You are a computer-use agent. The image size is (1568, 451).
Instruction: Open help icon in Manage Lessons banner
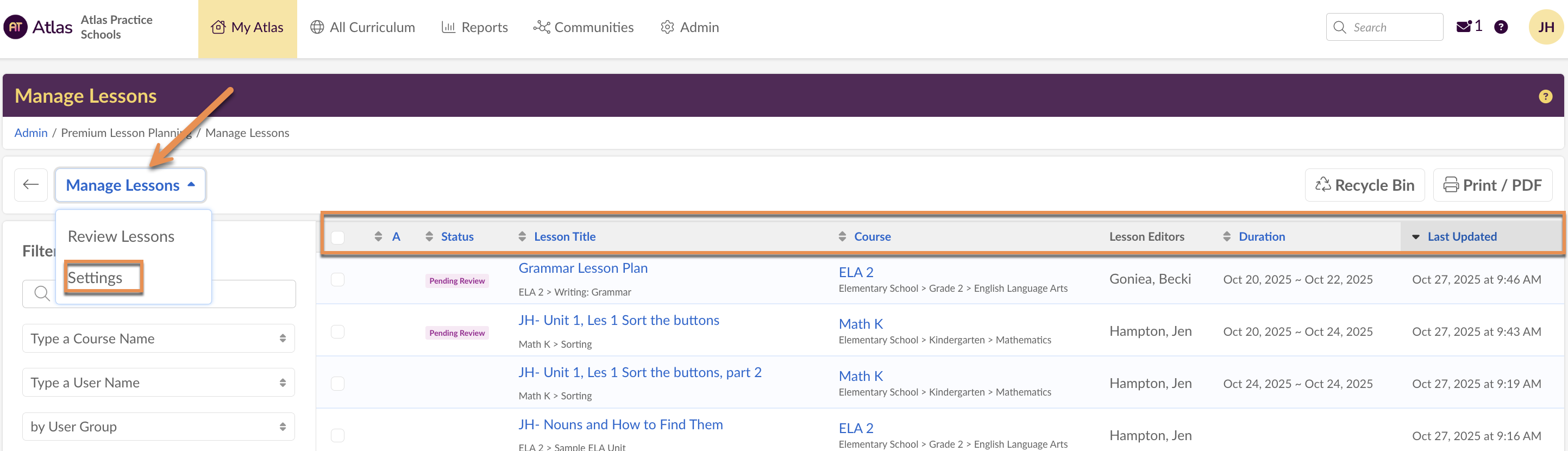click(x=1545, y=97)
